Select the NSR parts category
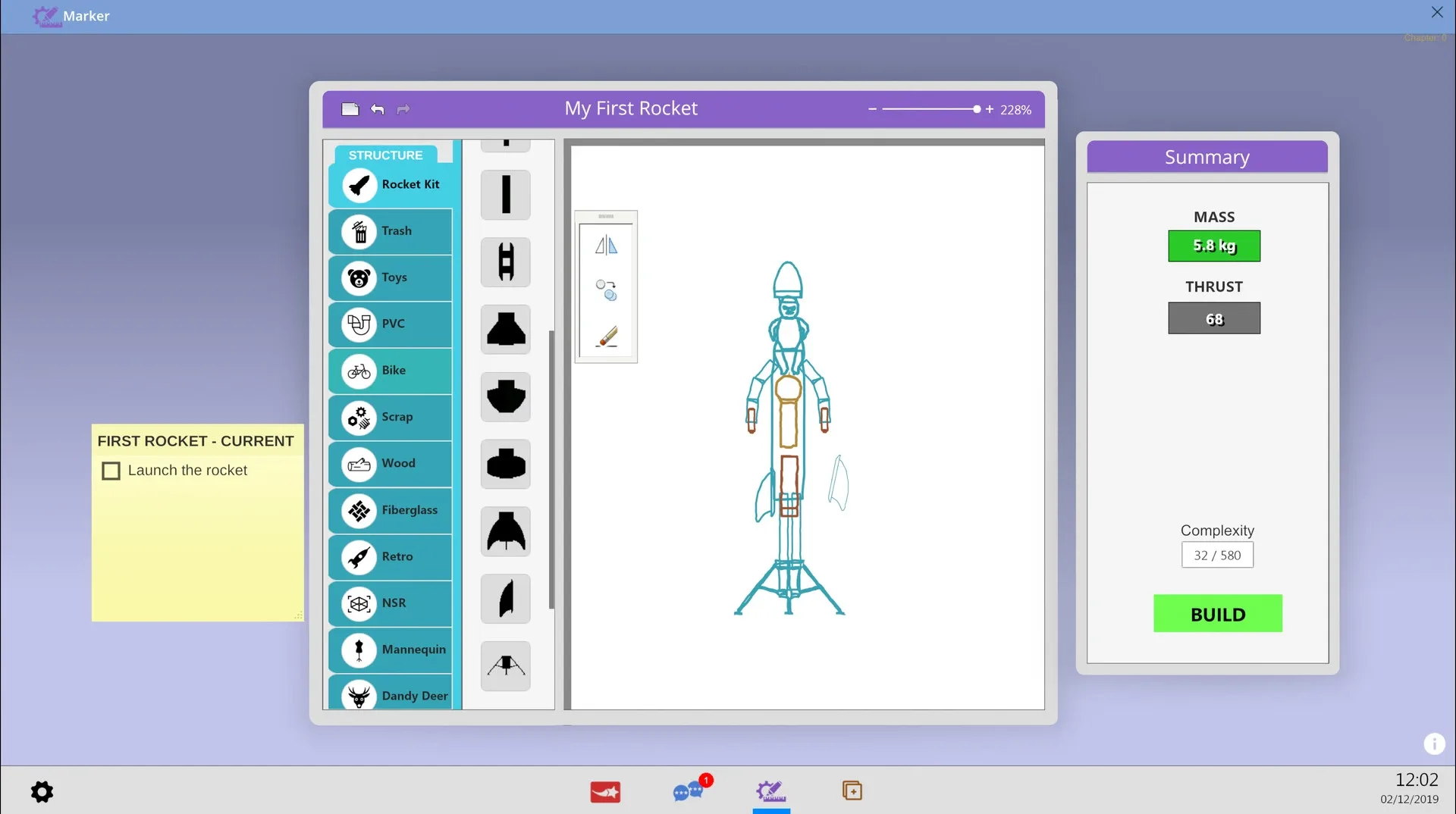This screenshot has width=1456, height=814. [x=390, y=603]
